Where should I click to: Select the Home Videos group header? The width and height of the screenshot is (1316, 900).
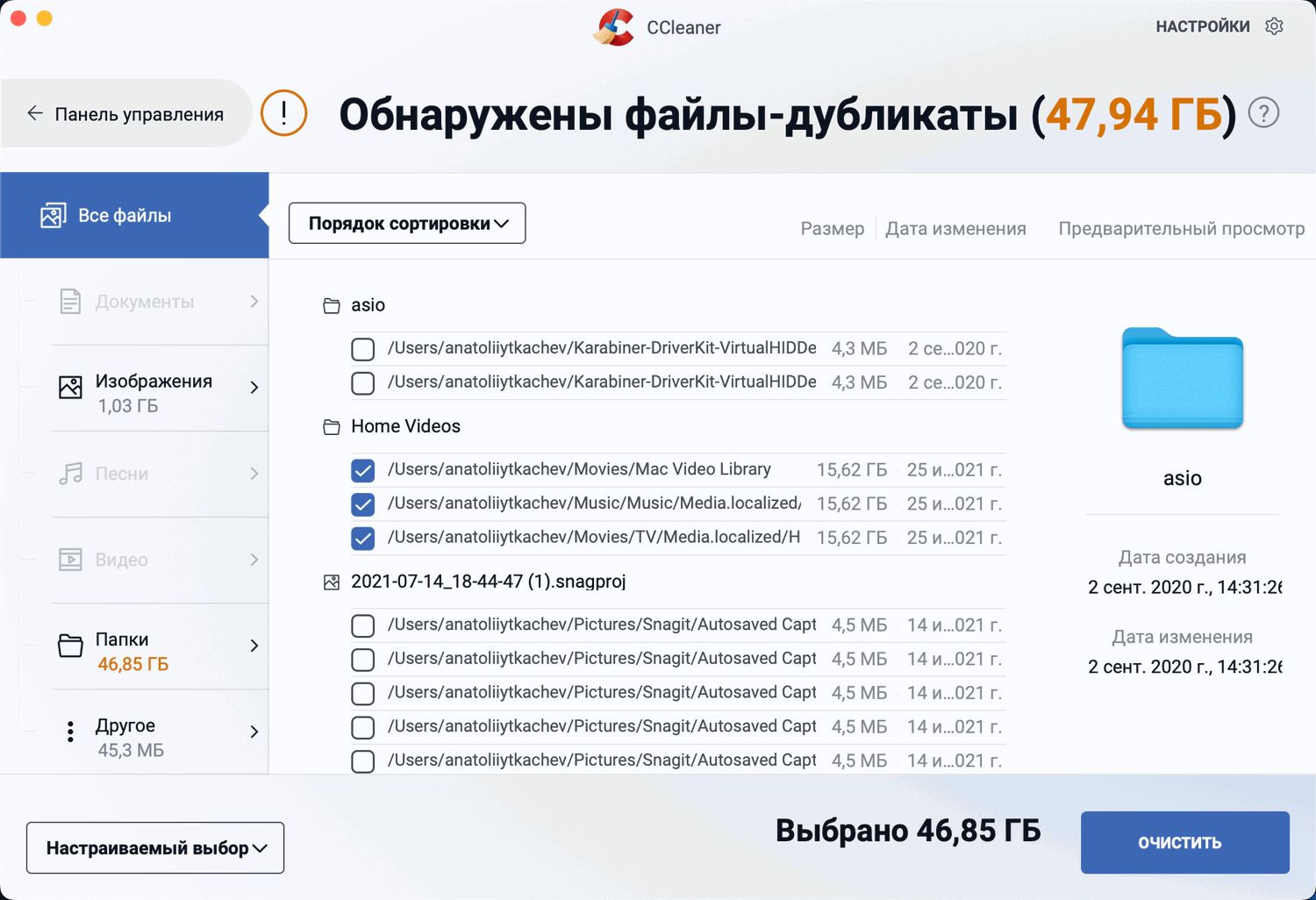[x=405, y=426]
